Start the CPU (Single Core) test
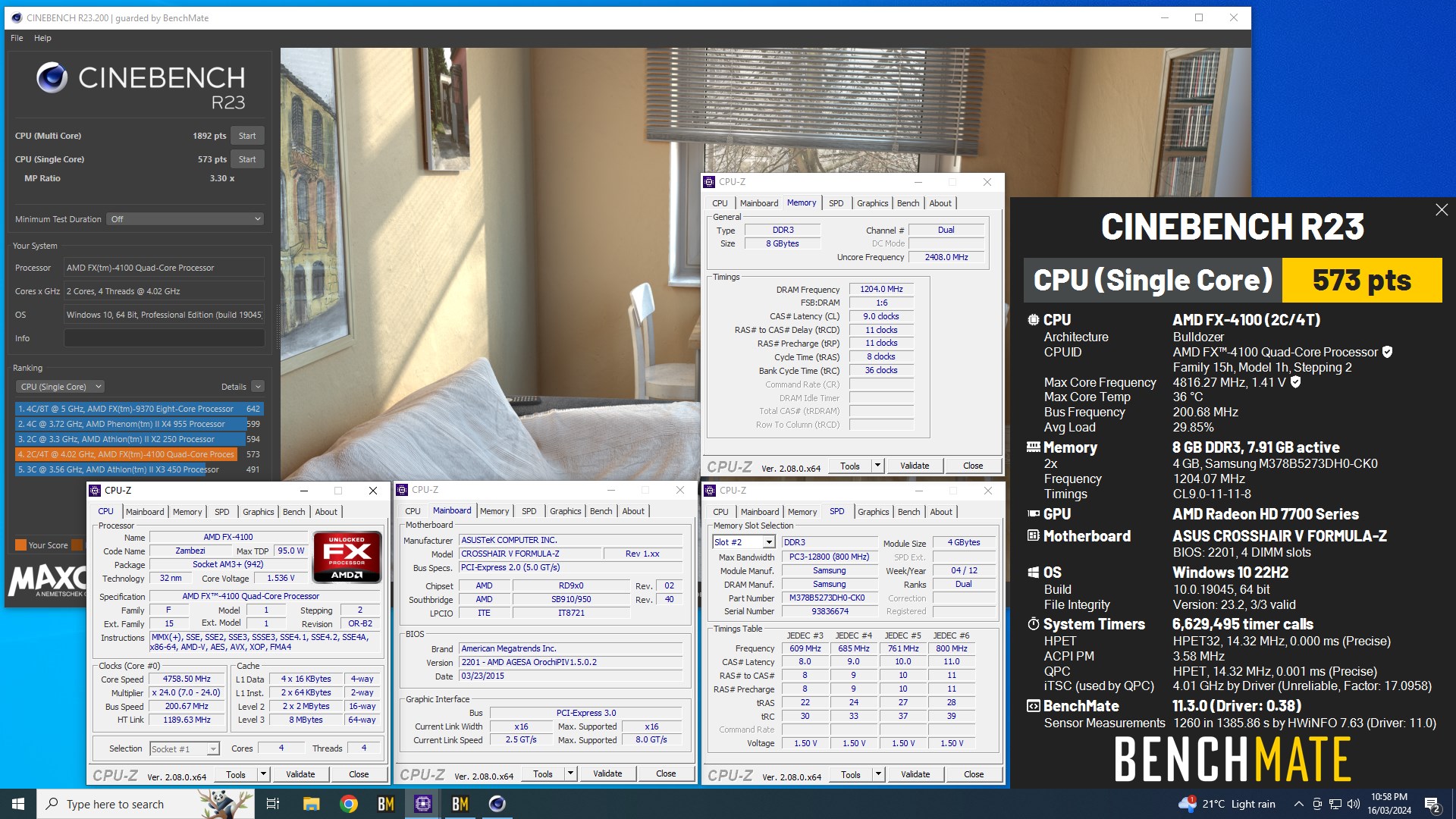Image resolution: width=1456 pixels, height=819 pixels. tap(247, 159)
